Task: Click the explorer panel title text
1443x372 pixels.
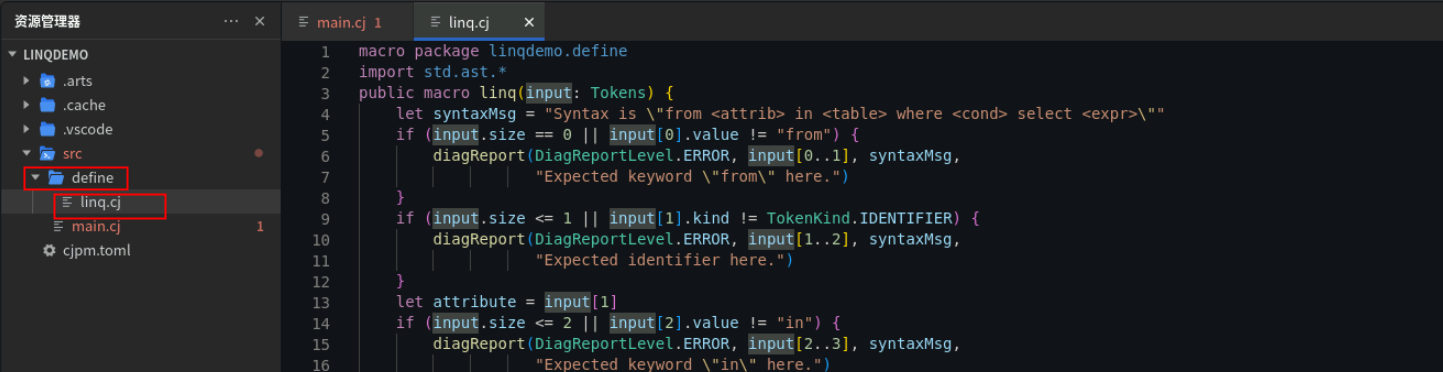Action: pyautogui.click(x=48, y=21)
